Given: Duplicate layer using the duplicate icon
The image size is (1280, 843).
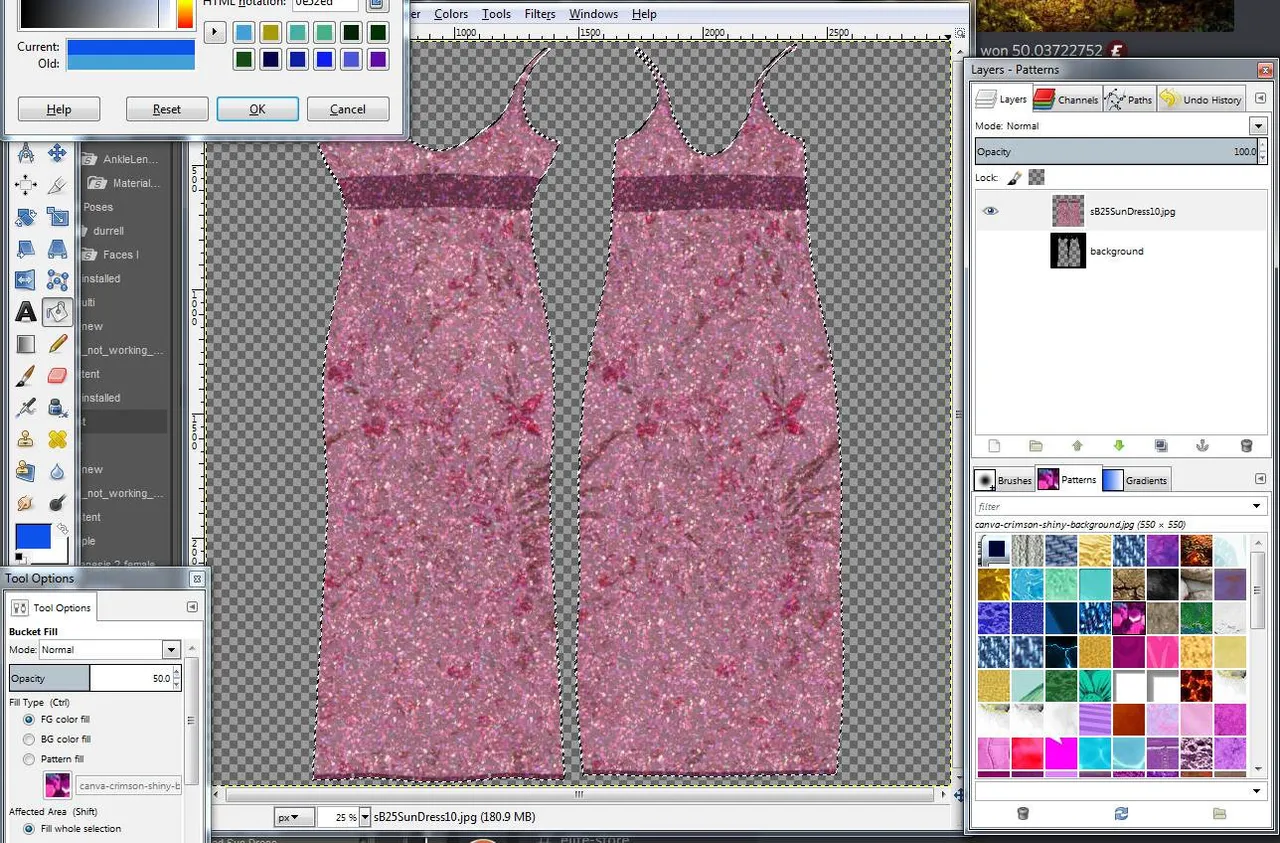Looking at the screenshot, I should tap(1161, 446).
